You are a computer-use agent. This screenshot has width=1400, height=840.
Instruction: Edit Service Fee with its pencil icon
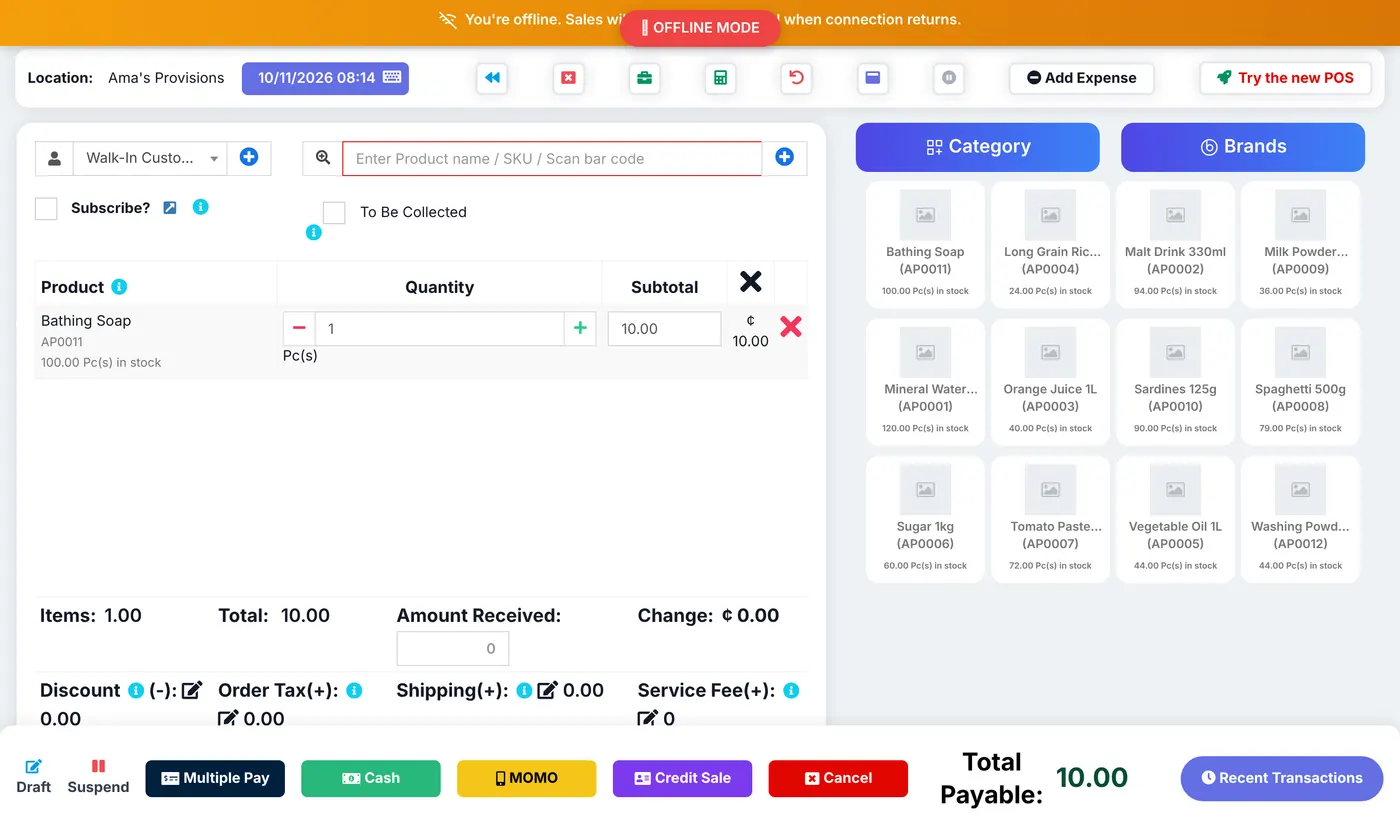pos(648,718)
